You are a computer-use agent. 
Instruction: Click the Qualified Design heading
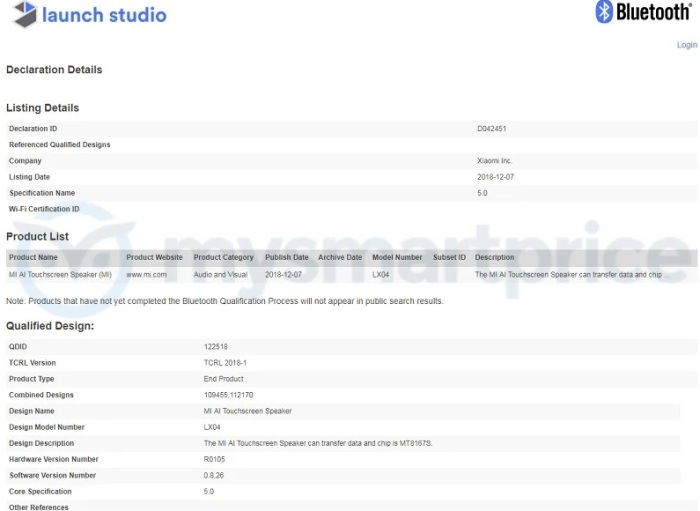(50, 326)
